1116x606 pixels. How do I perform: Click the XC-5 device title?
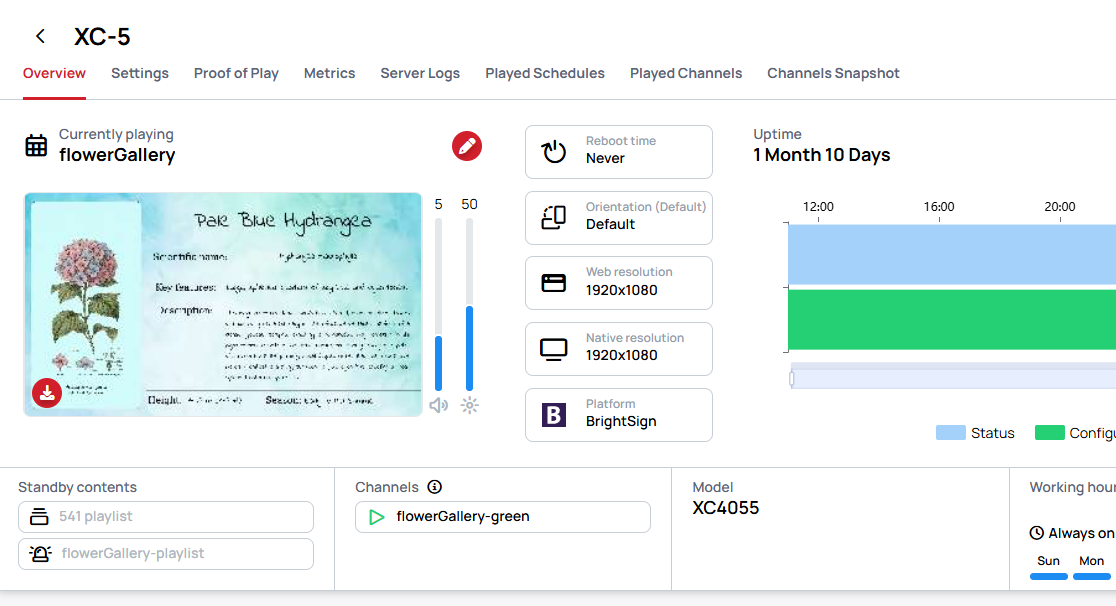coord(102,36)
